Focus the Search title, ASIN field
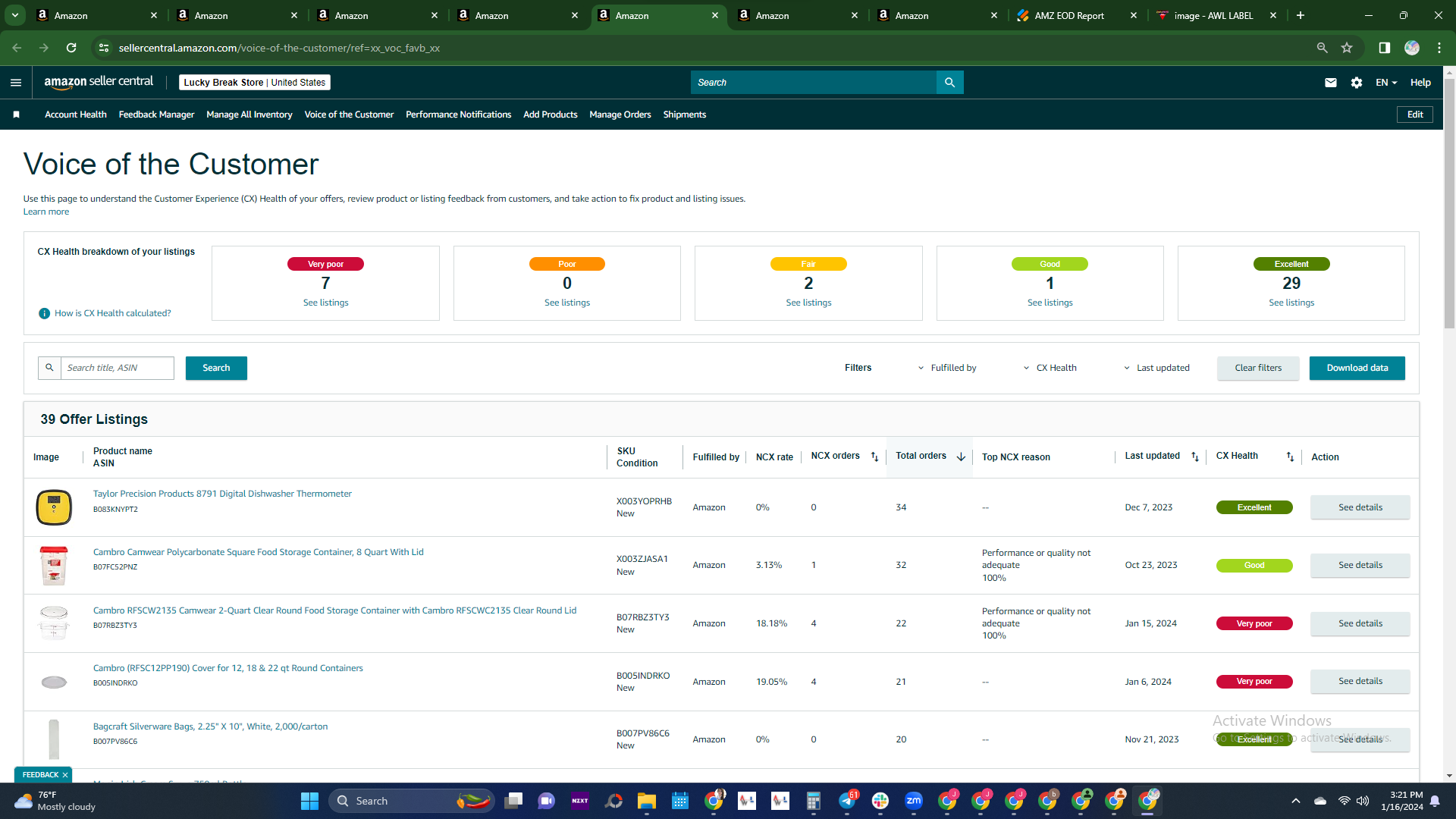This screenshot has width=1456, height=819. tap(118, 368)
